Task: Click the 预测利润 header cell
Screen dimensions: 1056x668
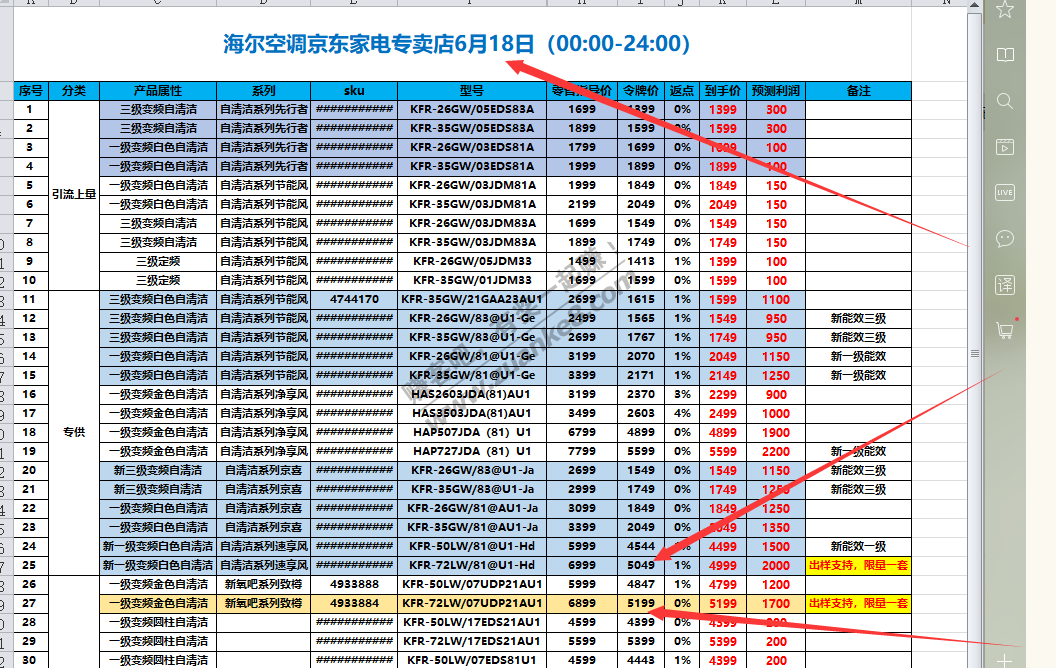Action: [x=776, y=91]
